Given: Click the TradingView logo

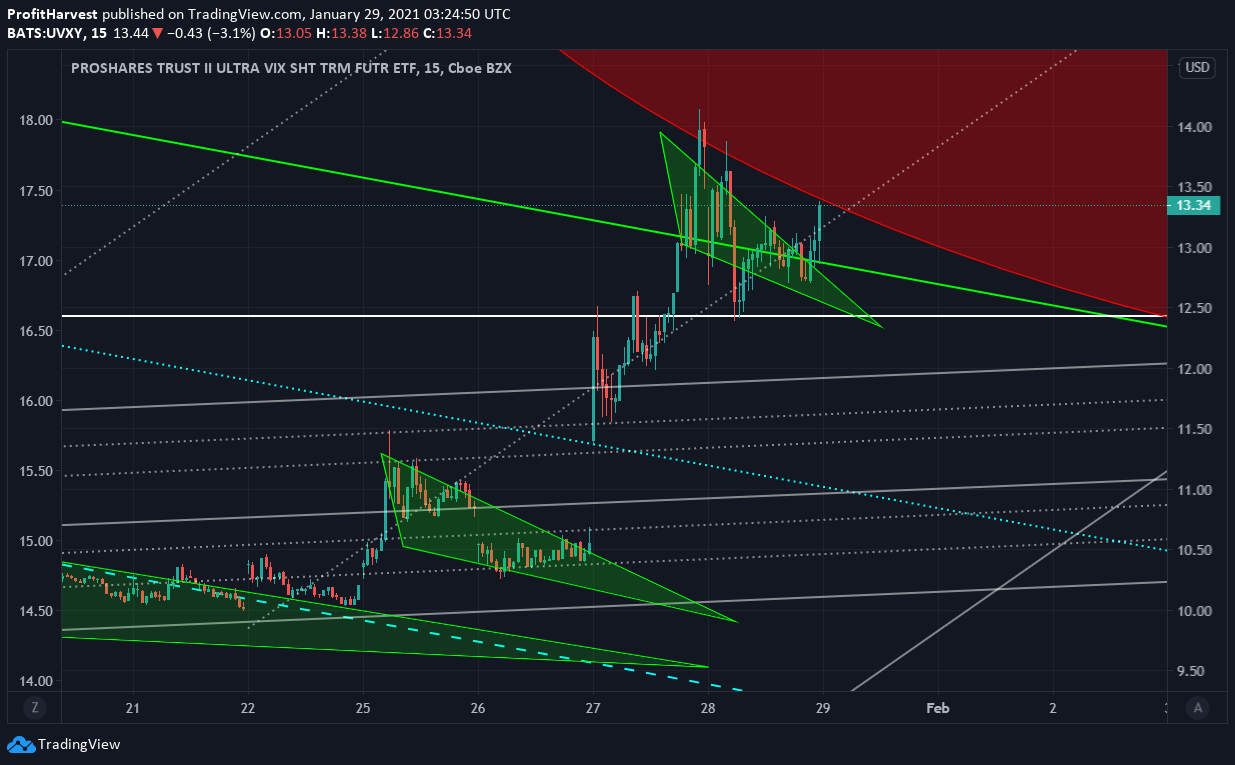Looking at the screenshot, I should tap(64, 744).
